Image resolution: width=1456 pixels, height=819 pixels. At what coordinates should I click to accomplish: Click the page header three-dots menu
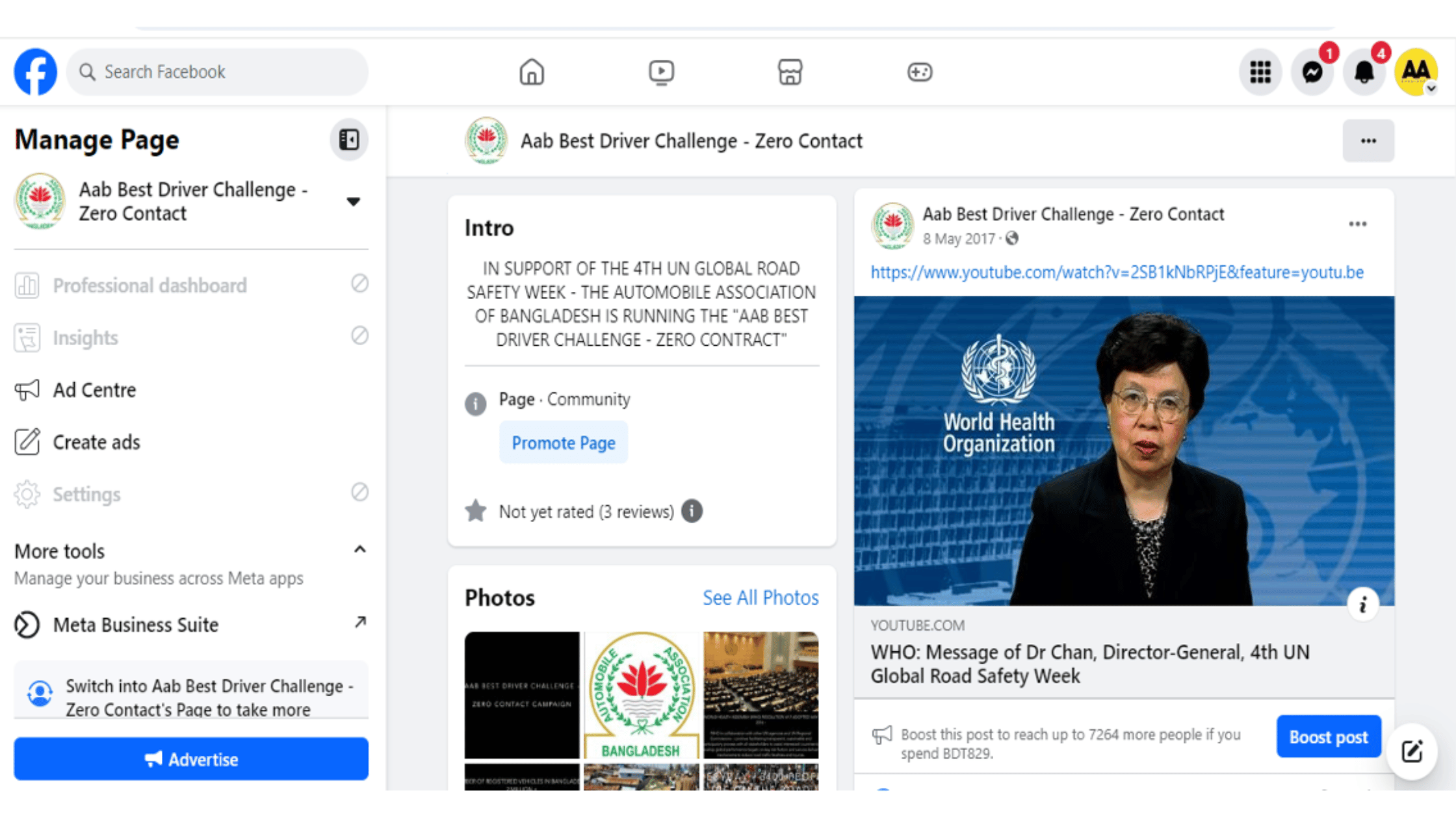[x=1368, y=140]
